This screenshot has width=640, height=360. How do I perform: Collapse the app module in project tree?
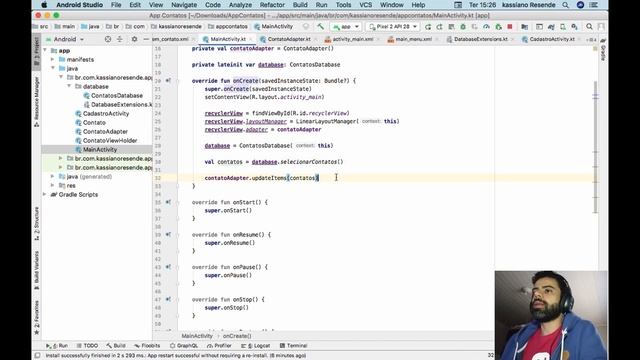(45, 51)
